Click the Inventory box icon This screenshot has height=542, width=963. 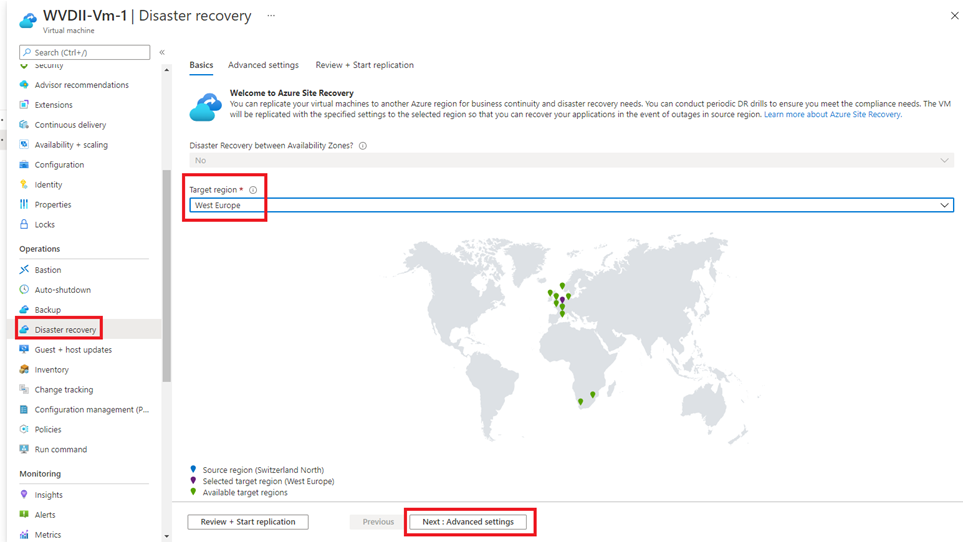[x=24, y=370]
